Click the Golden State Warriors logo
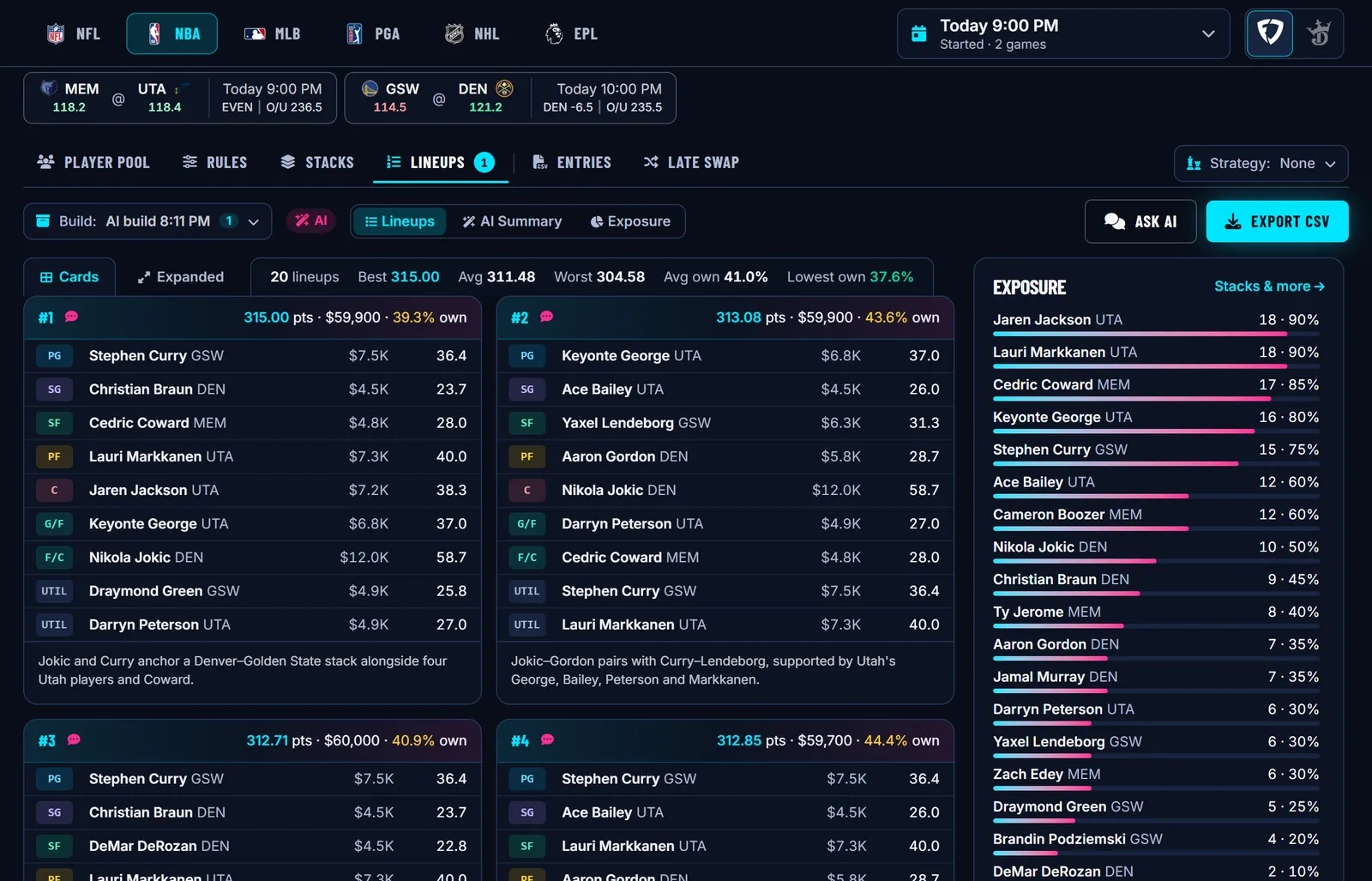The width and height of the screenshot is (1372, 881). point(370,88)
